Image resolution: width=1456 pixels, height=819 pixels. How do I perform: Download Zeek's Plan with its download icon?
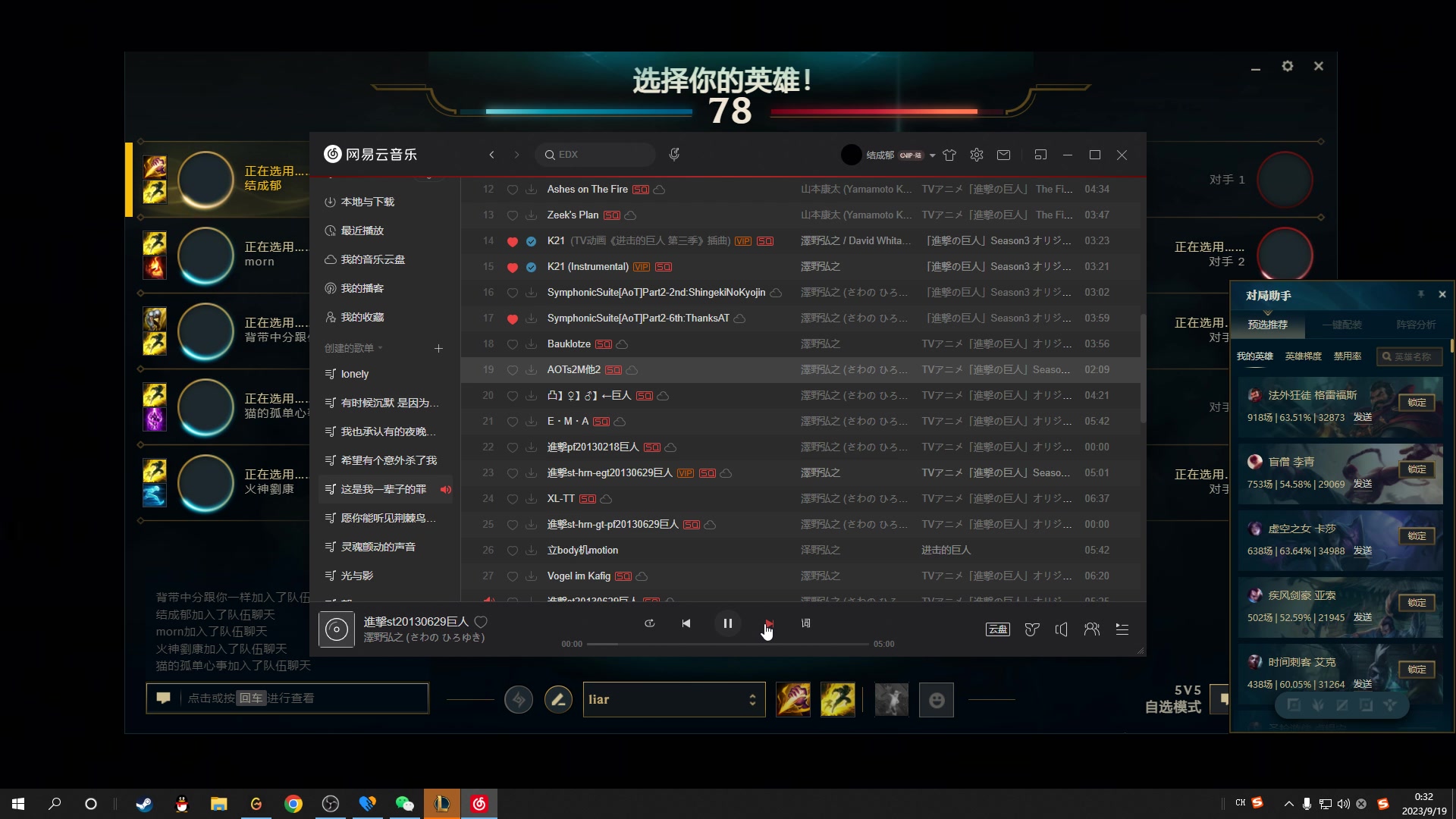532,215
